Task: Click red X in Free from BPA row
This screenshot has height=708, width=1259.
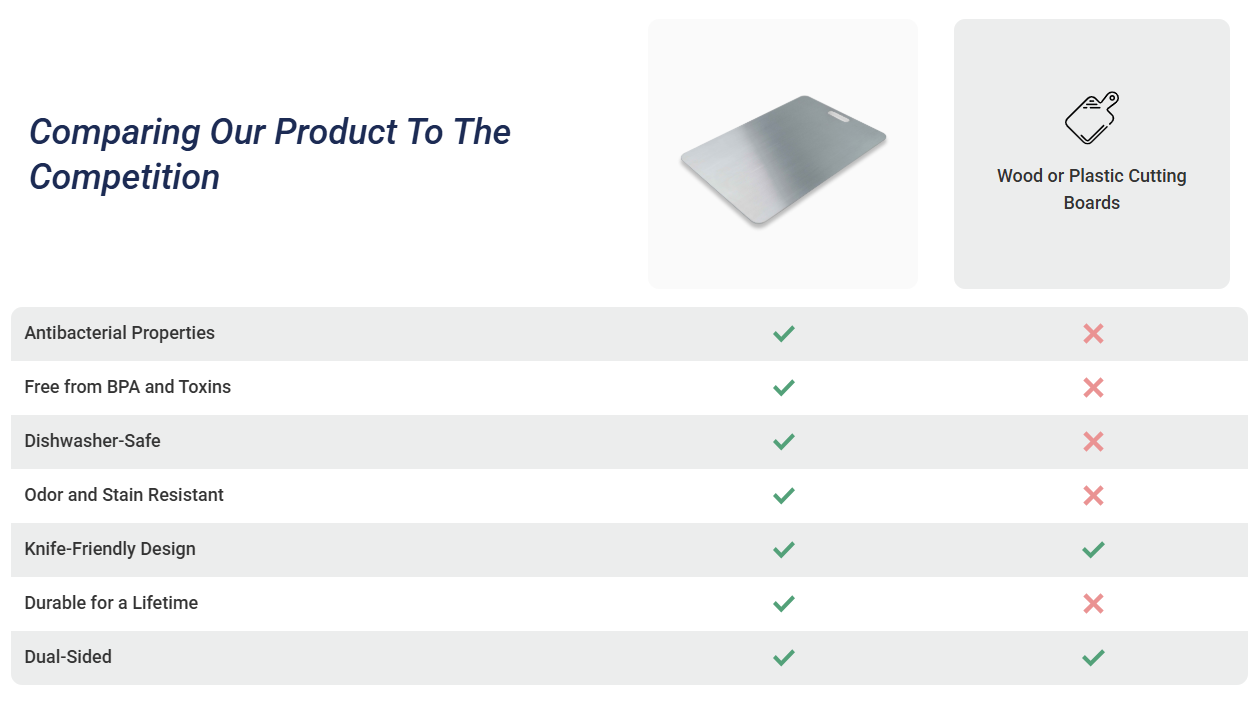Action: coord(1093,388)
